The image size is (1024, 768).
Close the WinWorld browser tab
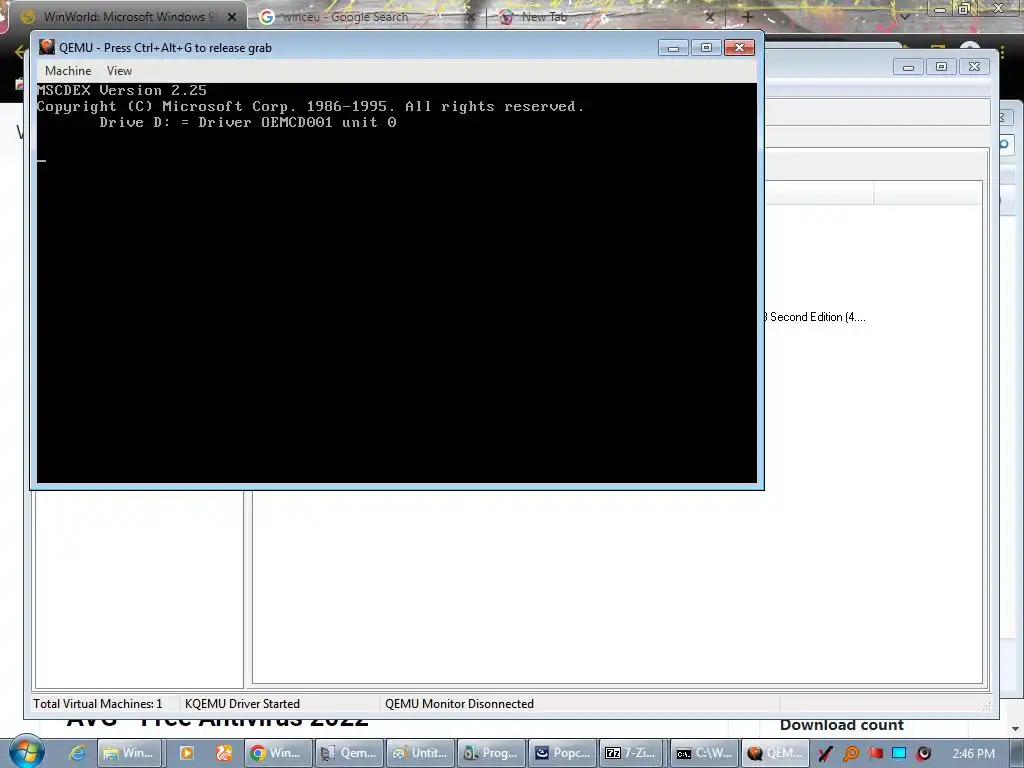pos(232,17)
